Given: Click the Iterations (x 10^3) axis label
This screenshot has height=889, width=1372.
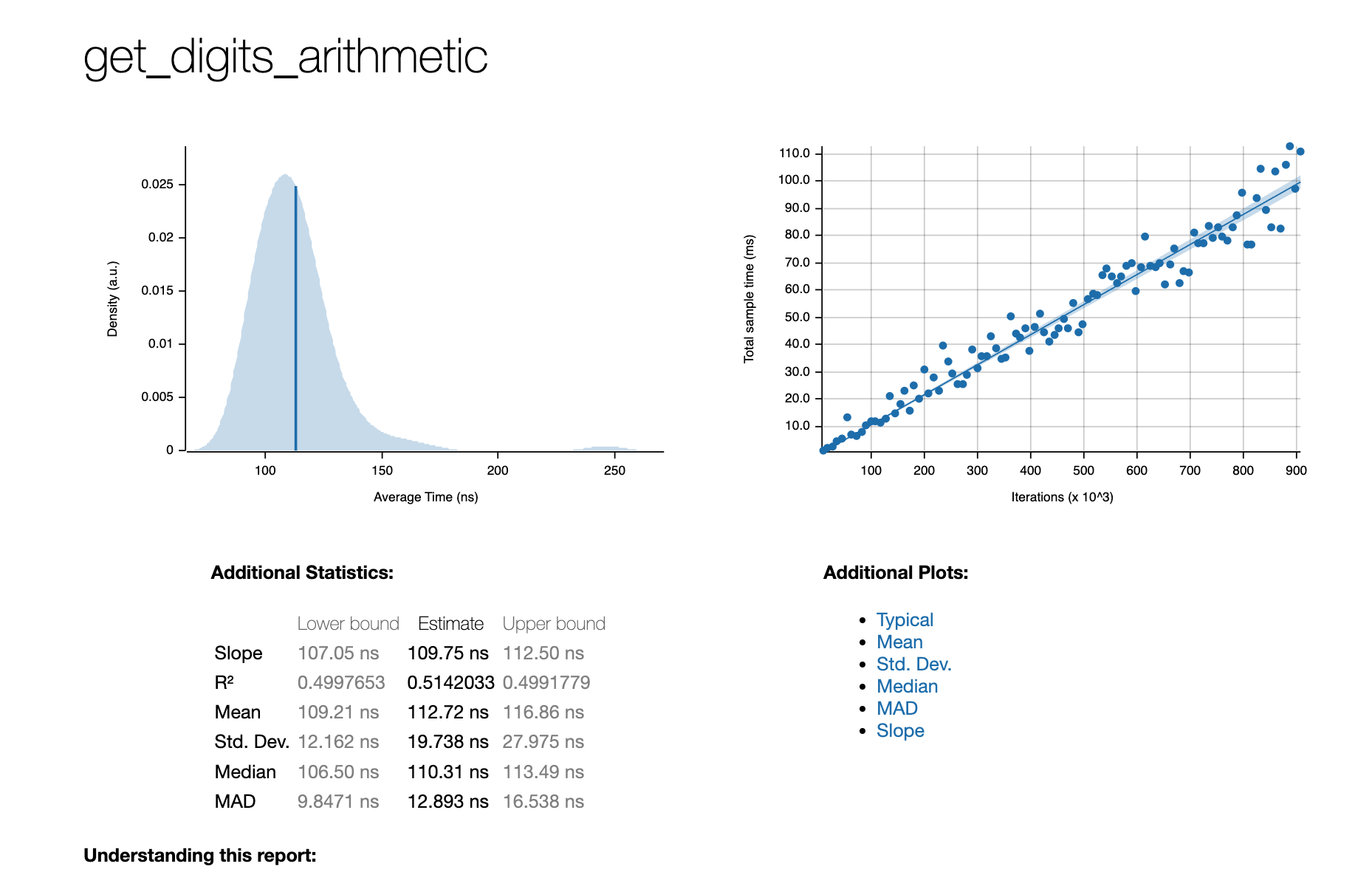Looking at the screenshot, I should coord(1062,497).
